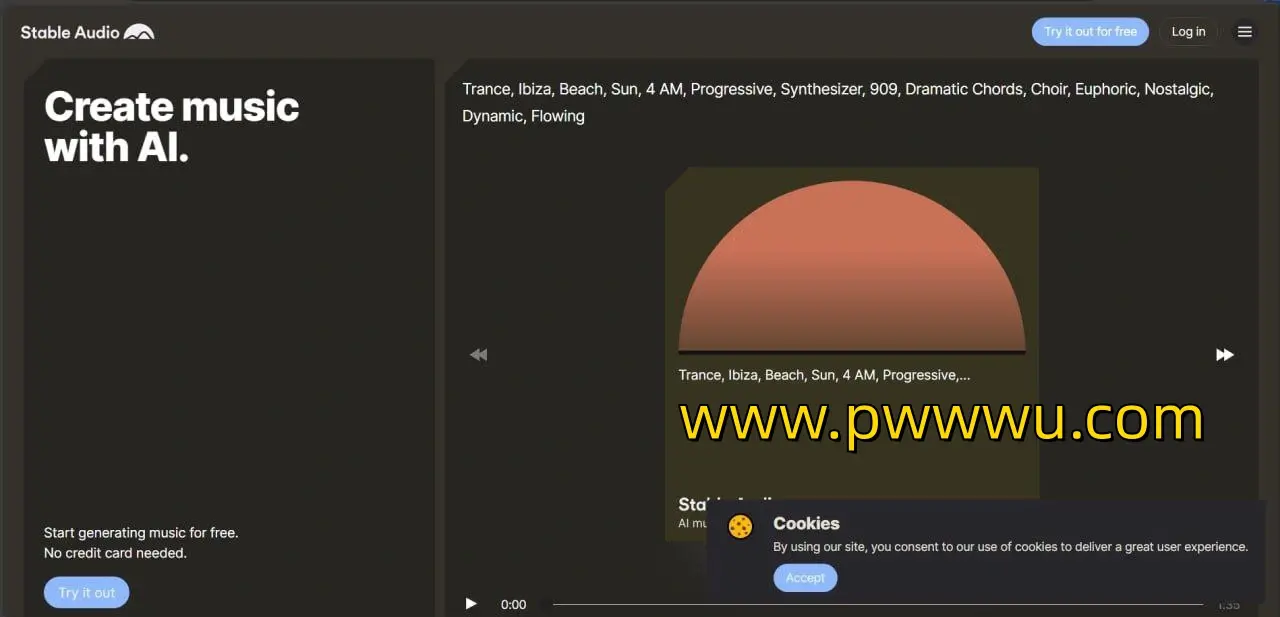Skip to the previous track
Image resolution: width=1280 pixels, height=617 pixels.
[479, 355]
